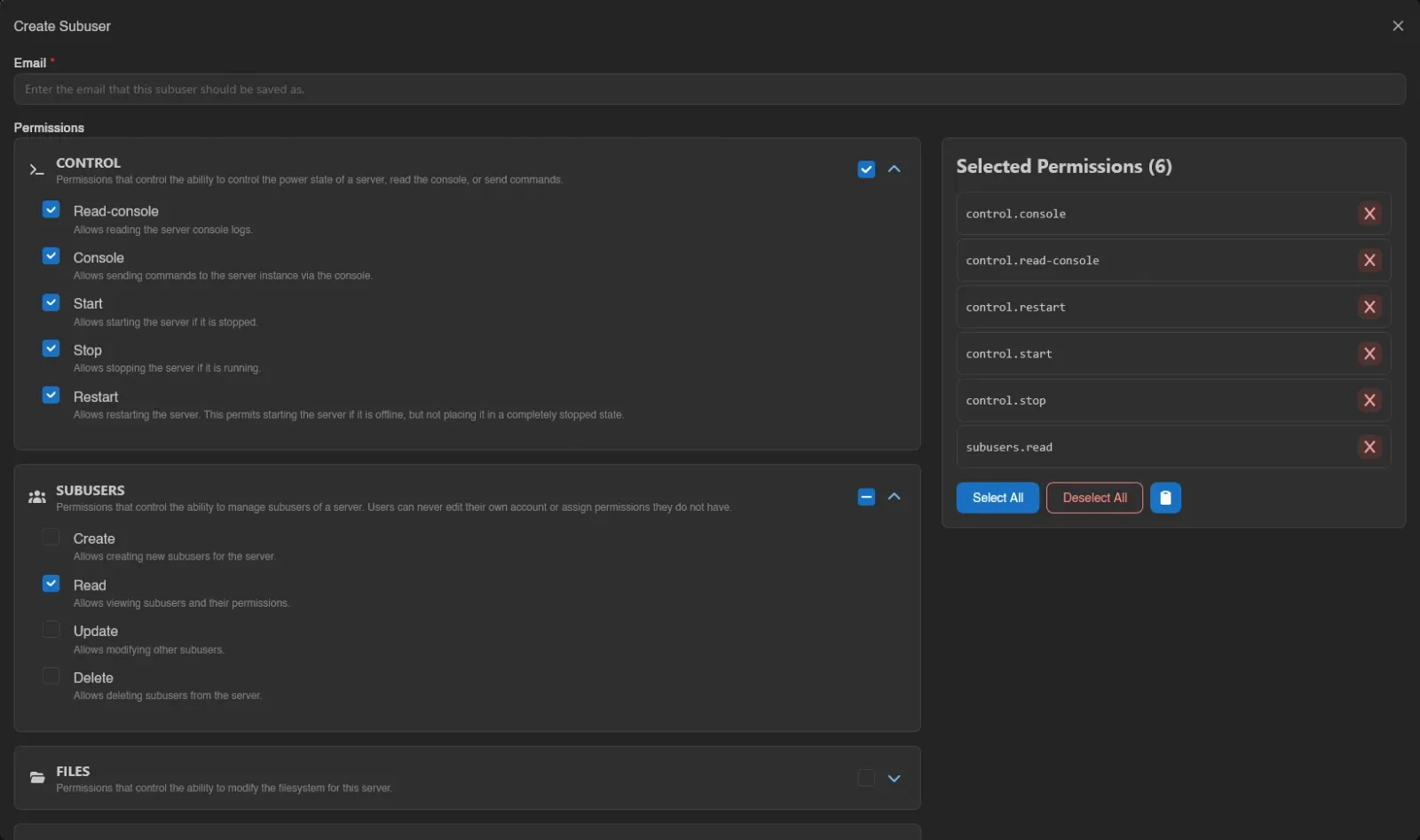Click the Update permission label
1420x840 pixels.
pyautogui.click(x=95, y=631)
